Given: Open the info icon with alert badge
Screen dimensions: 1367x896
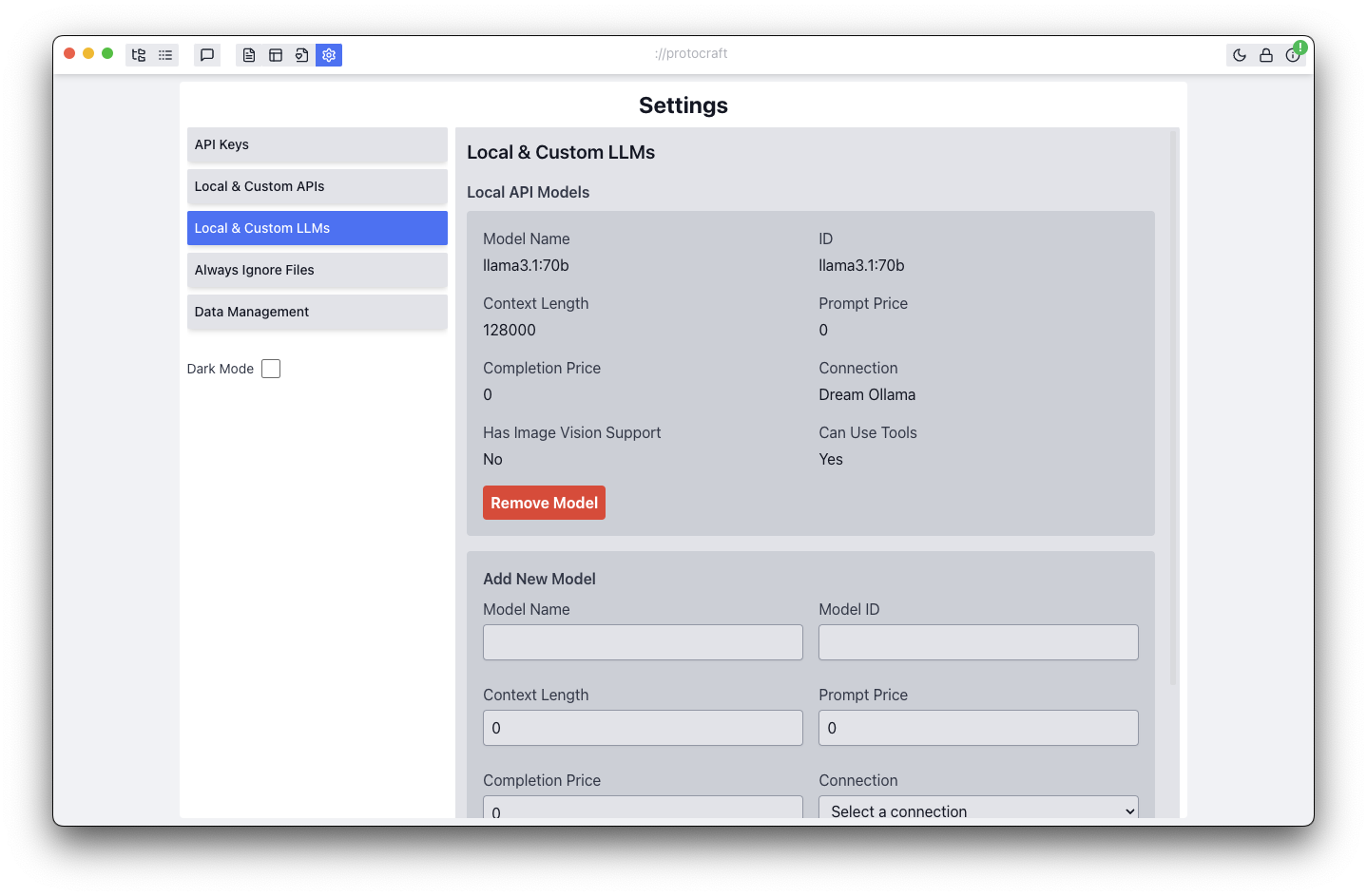Looking at the screenshot, I should (1293, 55).
